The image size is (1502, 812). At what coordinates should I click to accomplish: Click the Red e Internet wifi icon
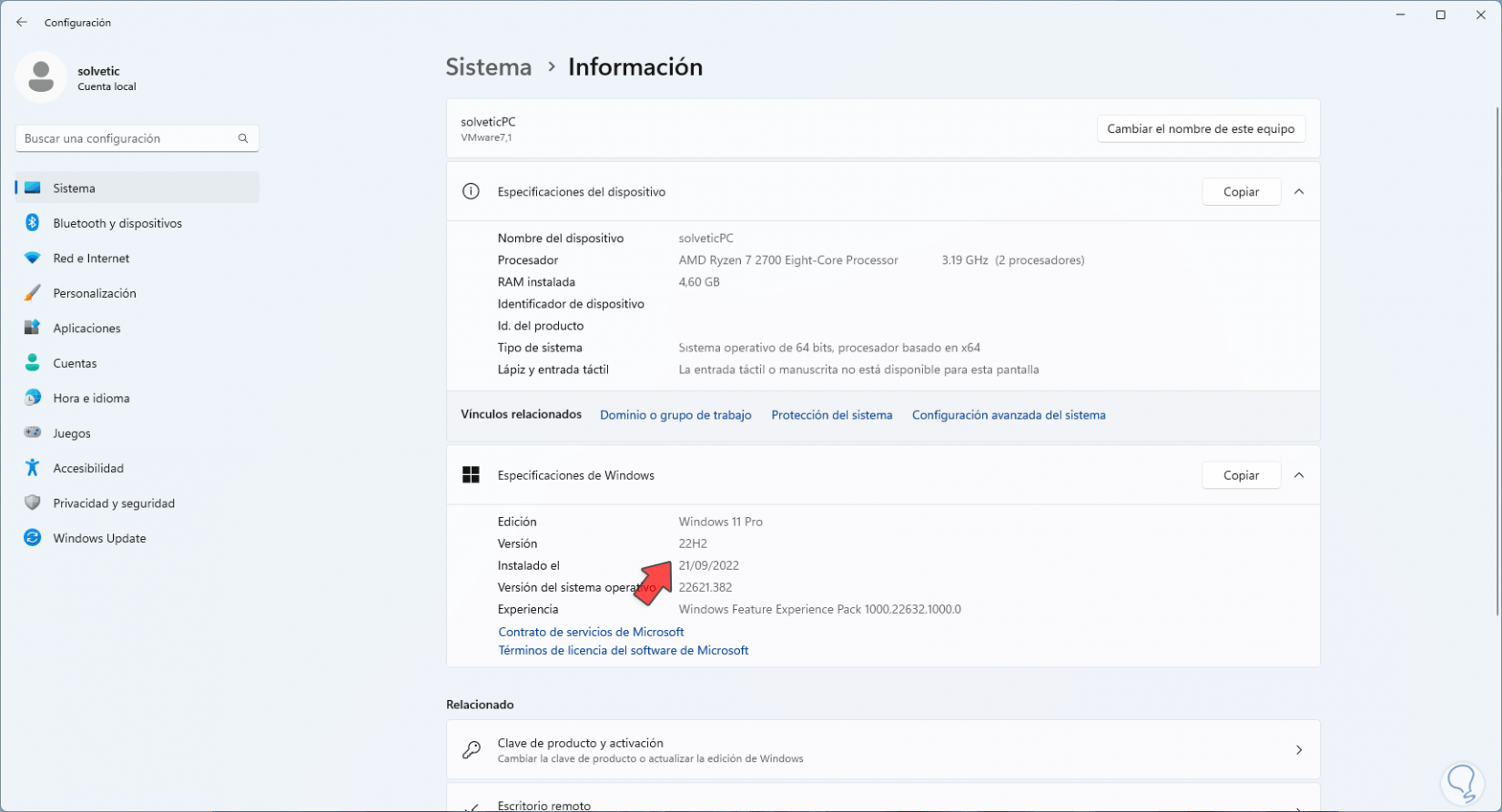[x=33, y=259]
